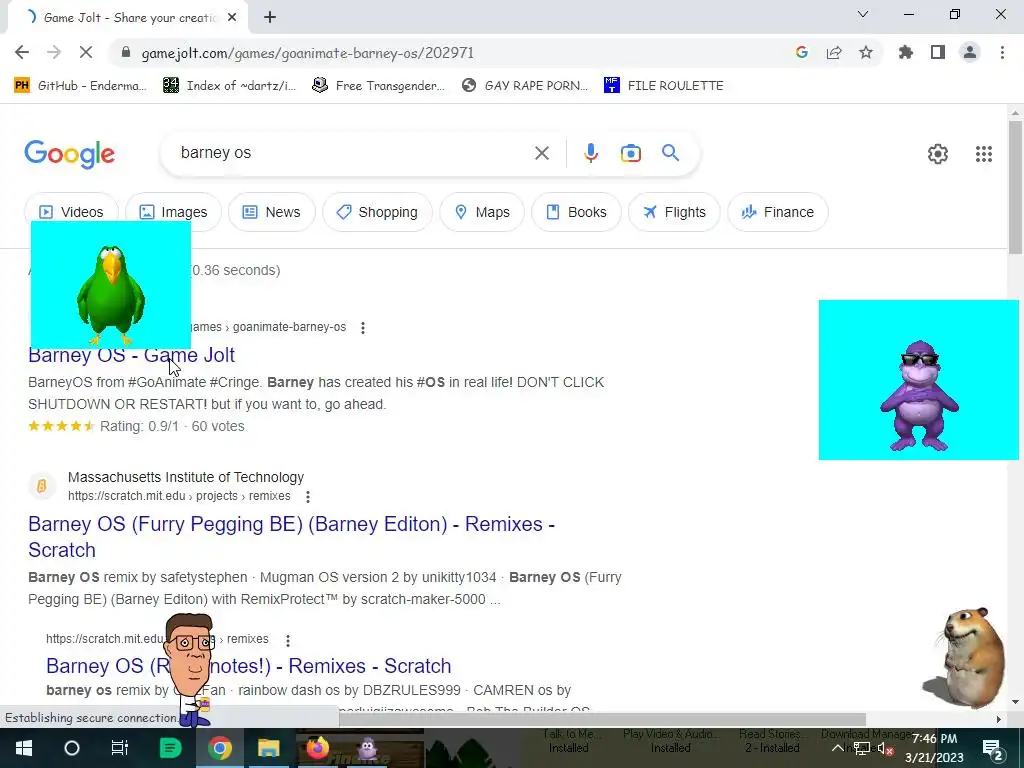Open Cortana search circle on taskbar
The image size is (1024, 768).
click(72, 748)
